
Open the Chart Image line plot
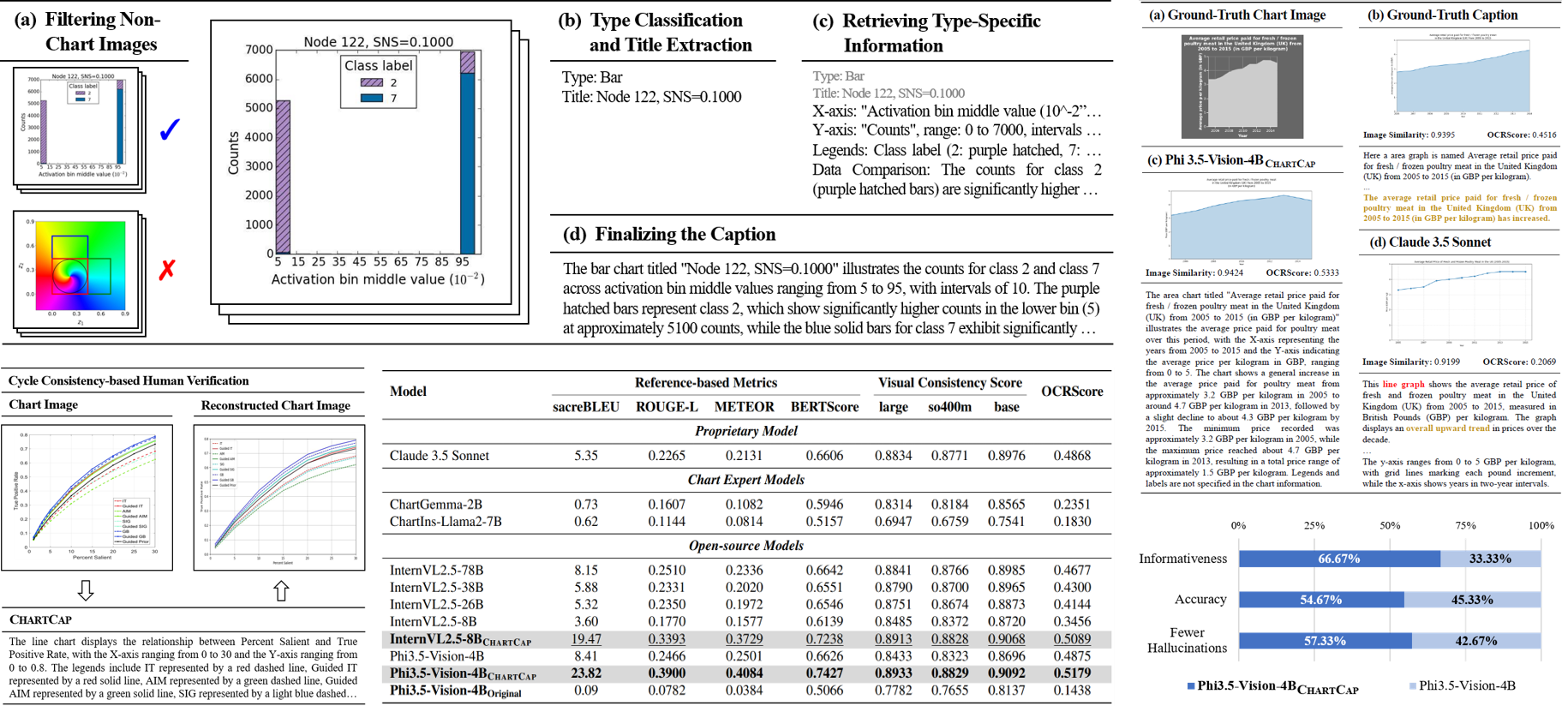point(87,498)
